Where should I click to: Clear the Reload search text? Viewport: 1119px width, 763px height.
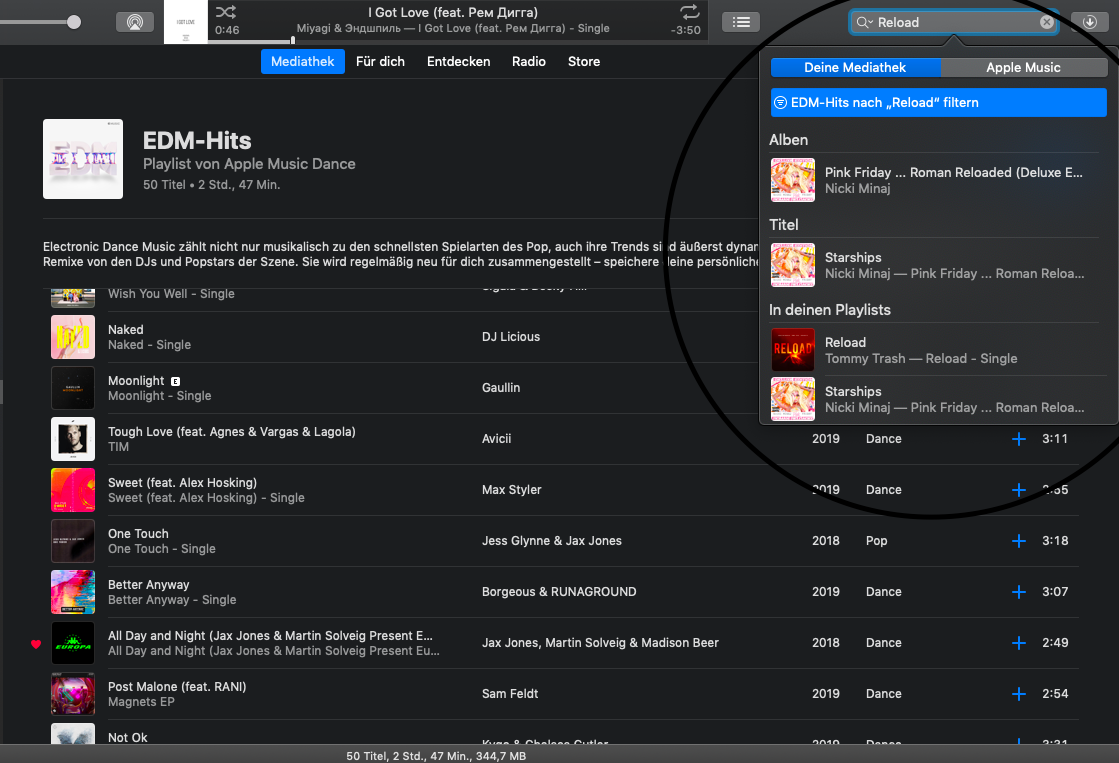click(x=1046, y=22)
